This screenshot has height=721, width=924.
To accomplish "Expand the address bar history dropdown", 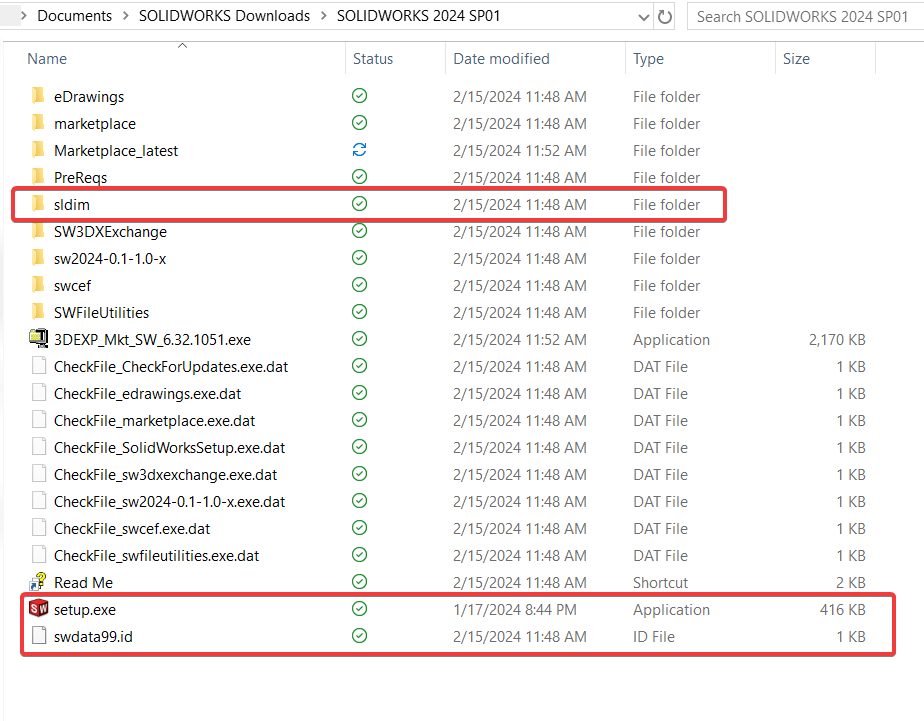I will (646, 15).
